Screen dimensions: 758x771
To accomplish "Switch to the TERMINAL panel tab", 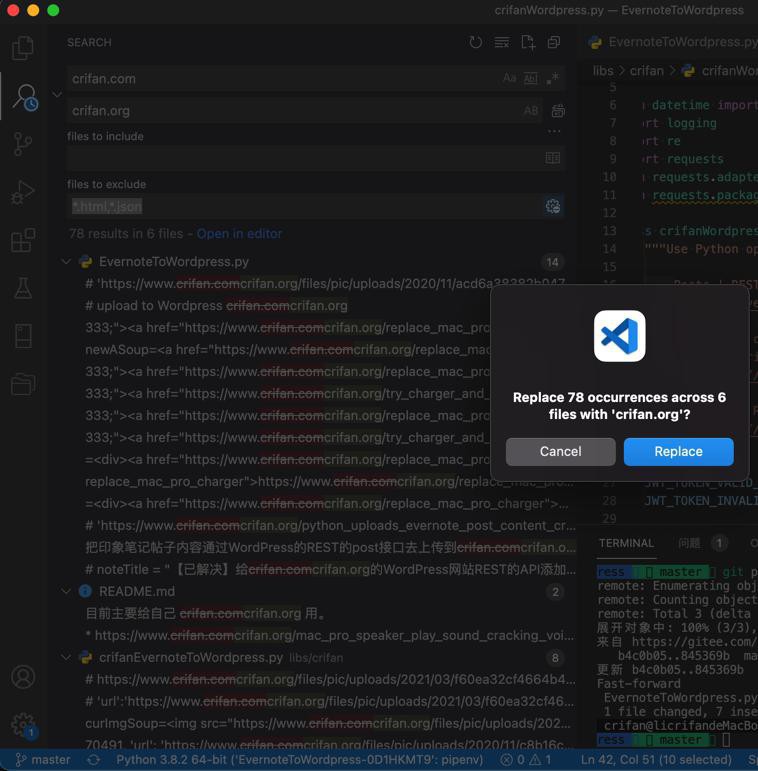I will 626,543.
